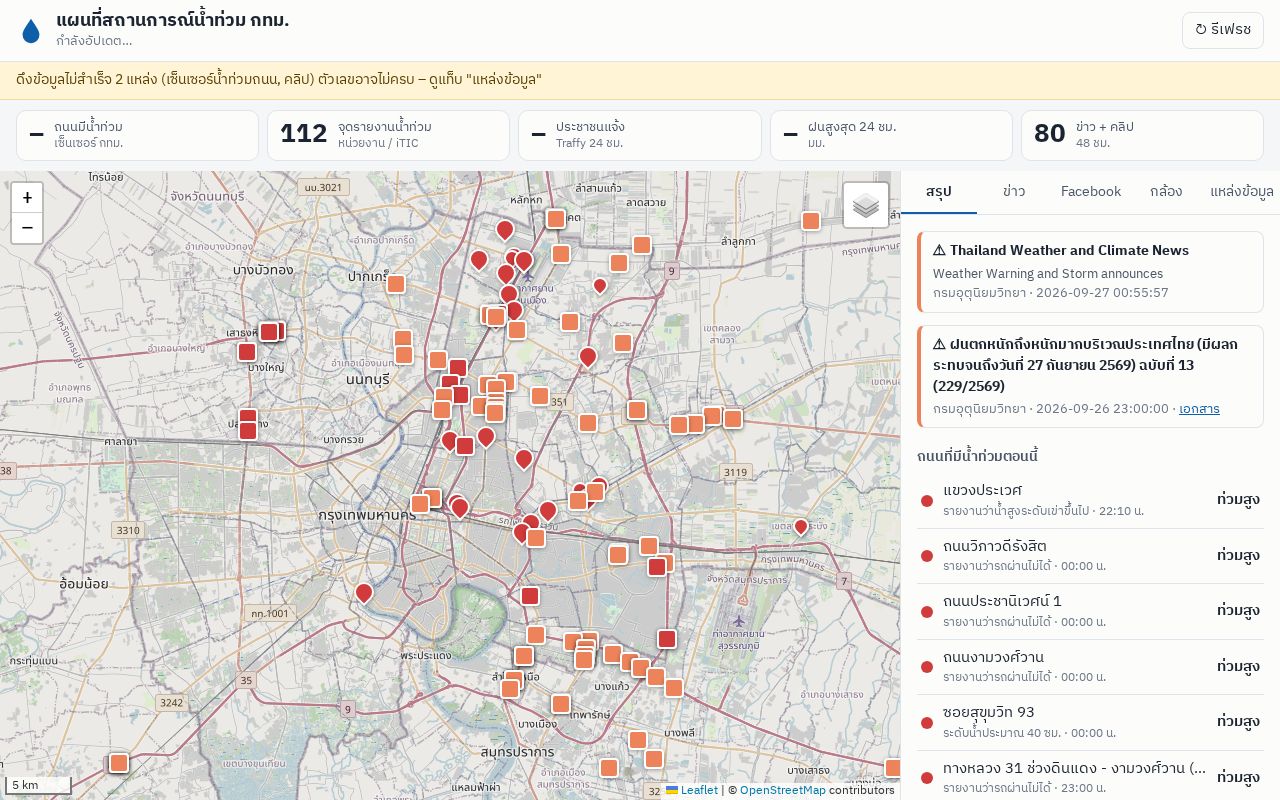Select the red pin at เขตลาดกระบัง
Image resolution: width=1280 pixels, height=800 pixels.
[800, 526]
